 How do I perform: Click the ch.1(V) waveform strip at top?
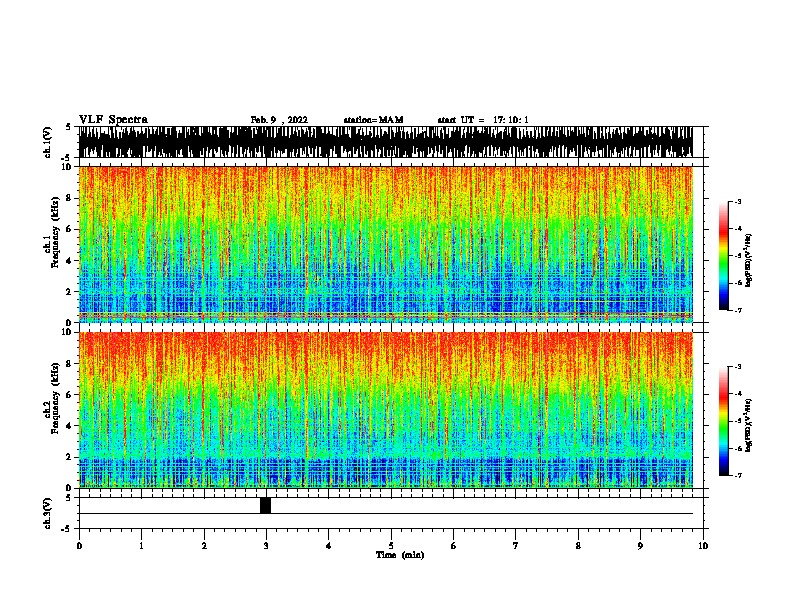(x=386, y=142)
